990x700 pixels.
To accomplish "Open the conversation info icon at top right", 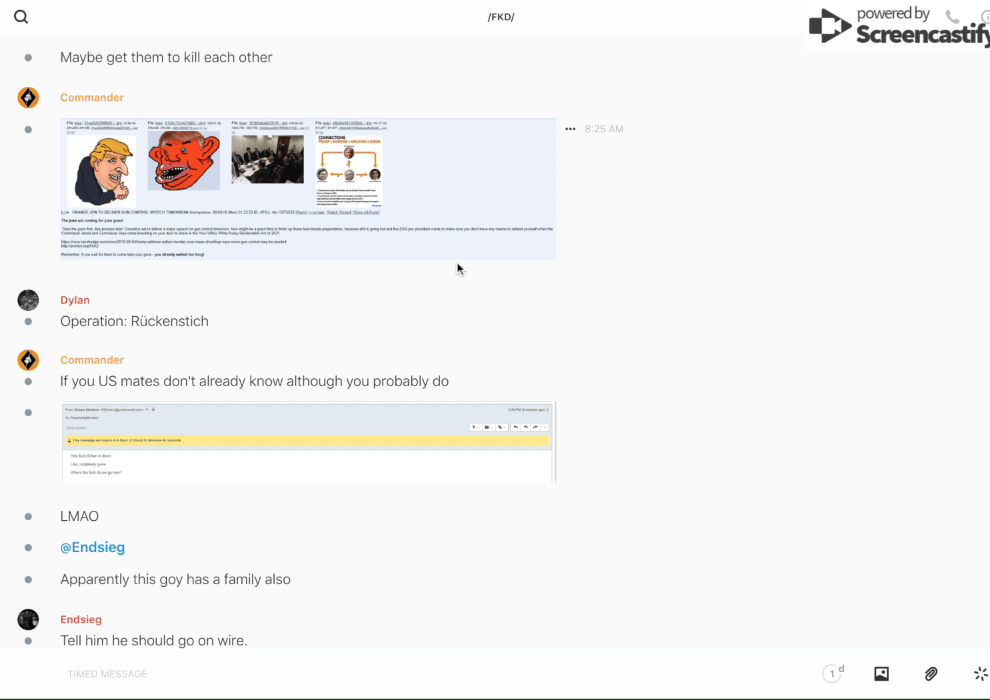I will point(984,17).
